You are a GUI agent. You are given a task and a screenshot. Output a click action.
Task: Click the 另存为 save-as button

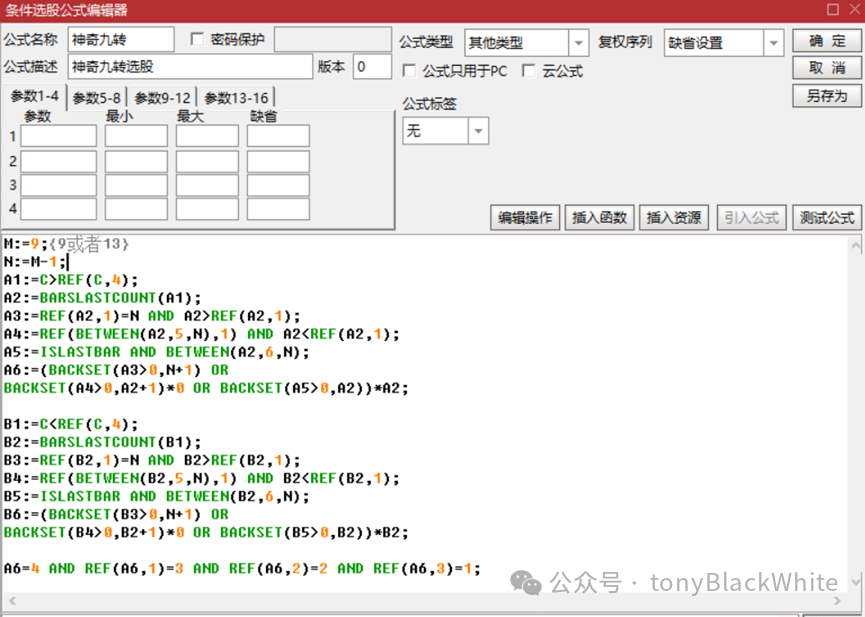coord(826,95)
